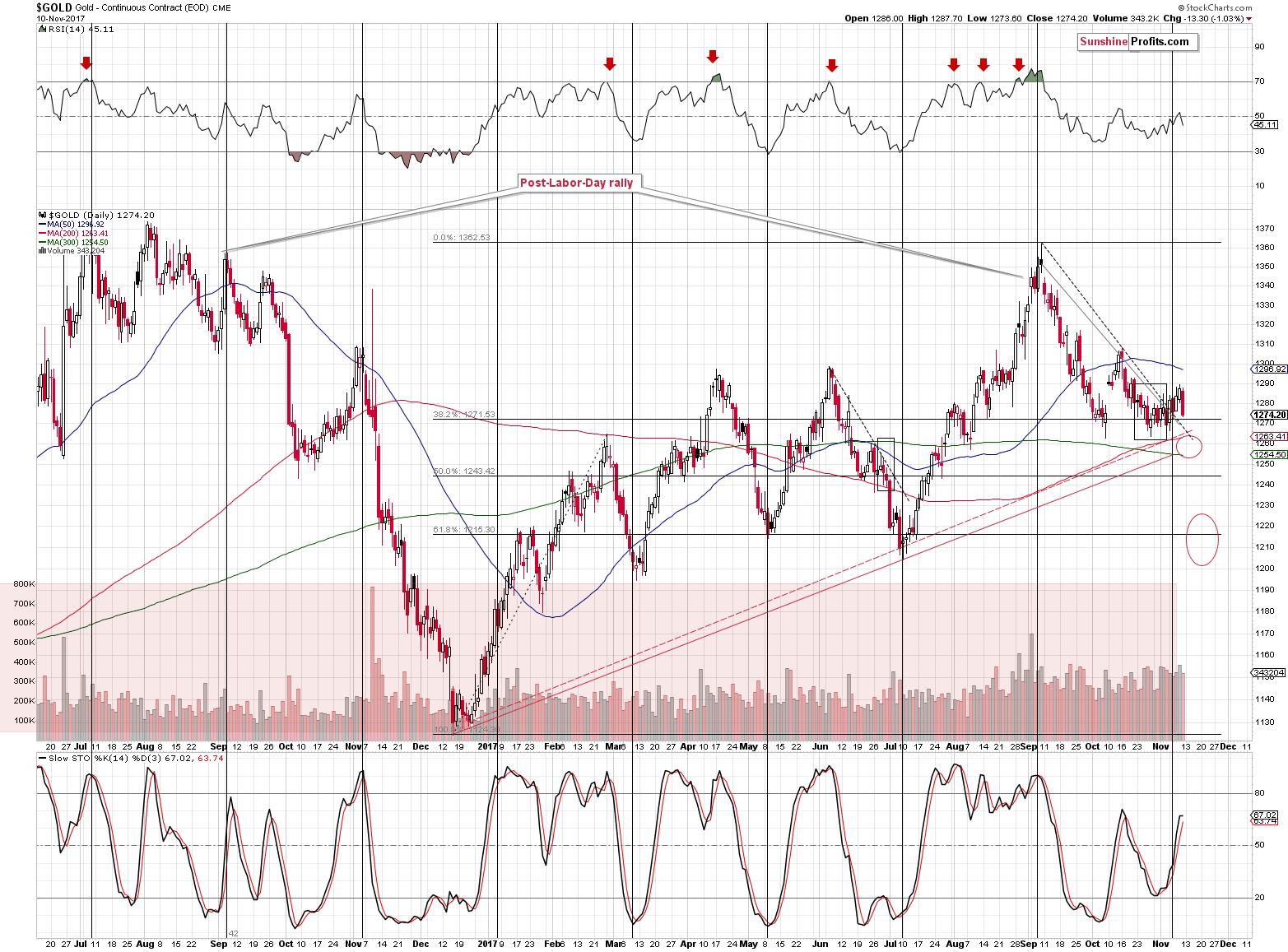Image resolution: width=1288 pixels, height=952 pixels.
Task: Click the 'High 1287.70' header value
Action: click(x=934, y=18)
